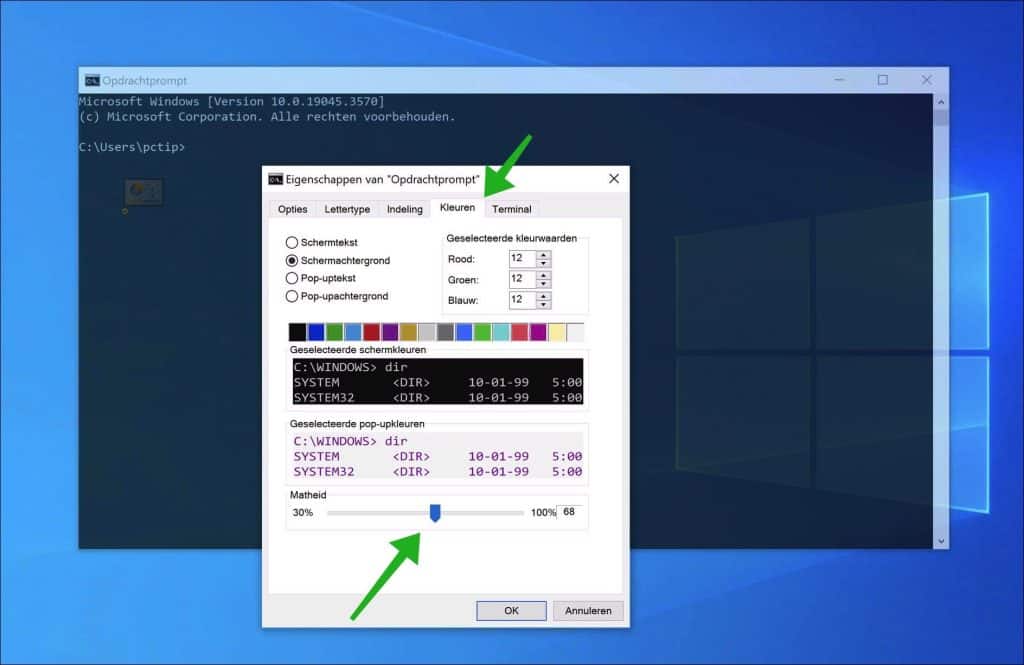
Task: Click the Rood value input field
Action: click(x=522, y=259)
